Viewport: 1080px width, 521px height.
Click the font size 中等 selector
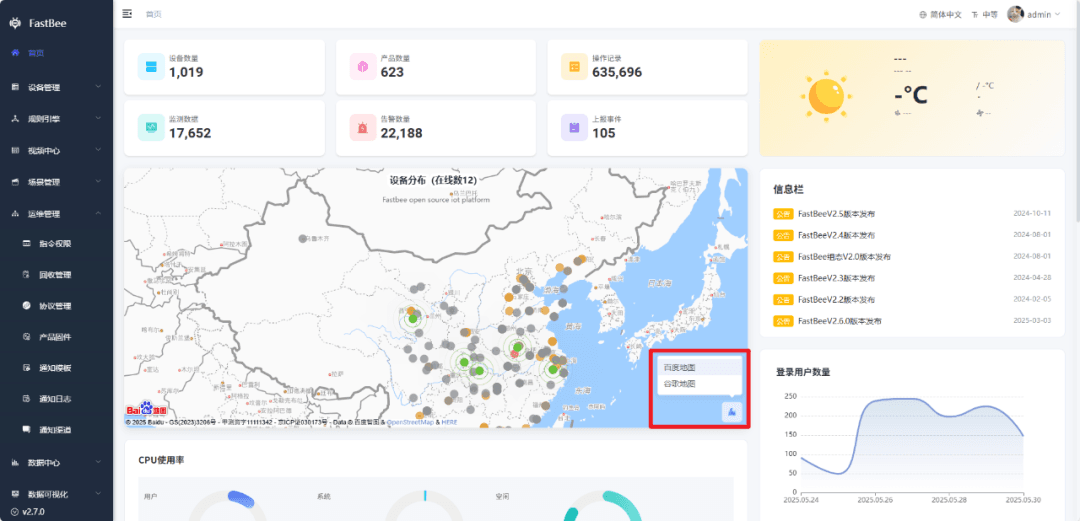(x=984, y=14)
